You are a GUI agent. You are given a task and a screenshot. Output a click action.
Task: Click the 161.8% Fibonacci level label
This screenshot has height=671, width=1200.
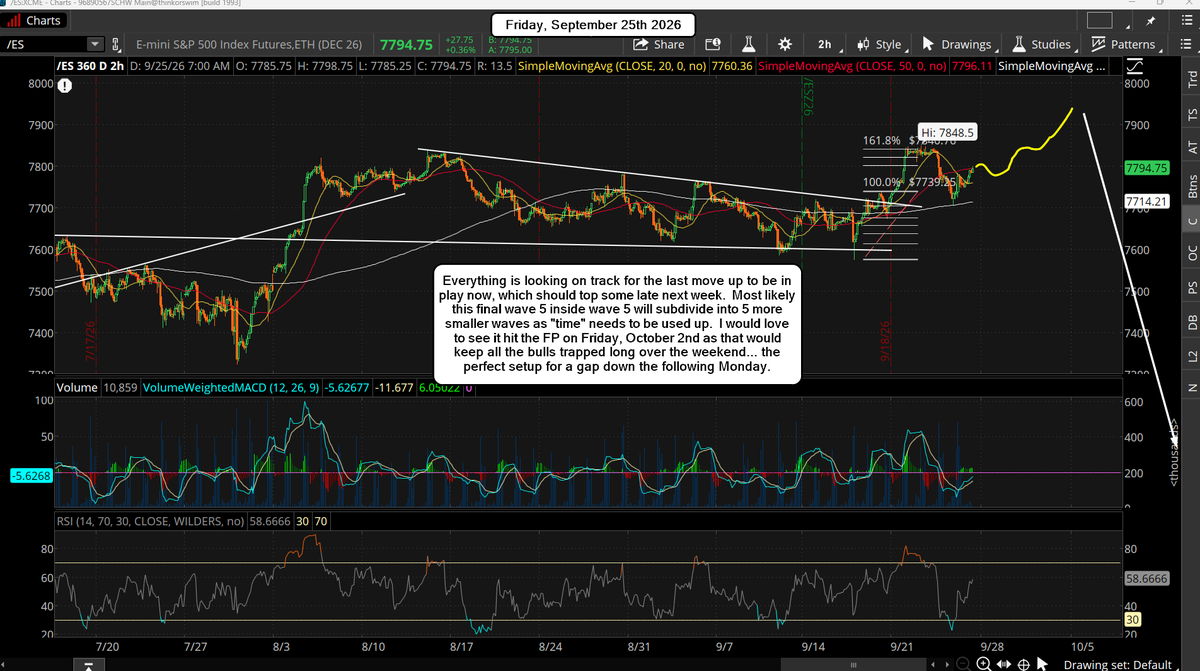pos(884,141)
